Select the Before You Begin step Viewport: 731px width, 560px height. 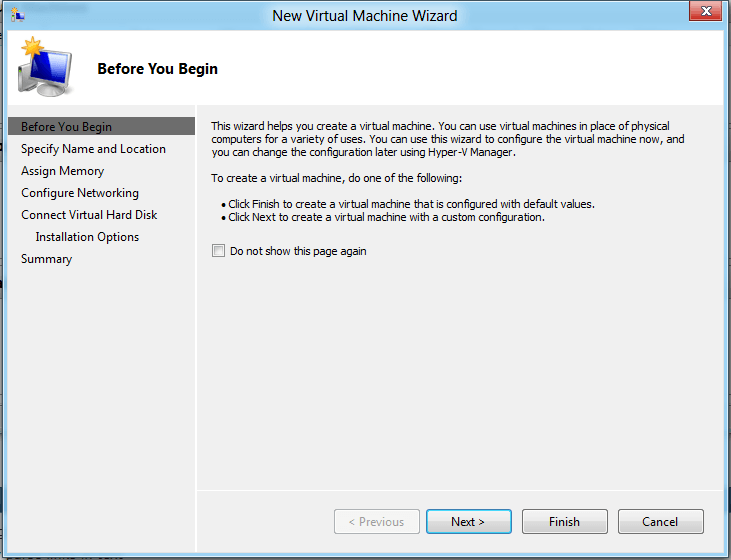(66, 127)
